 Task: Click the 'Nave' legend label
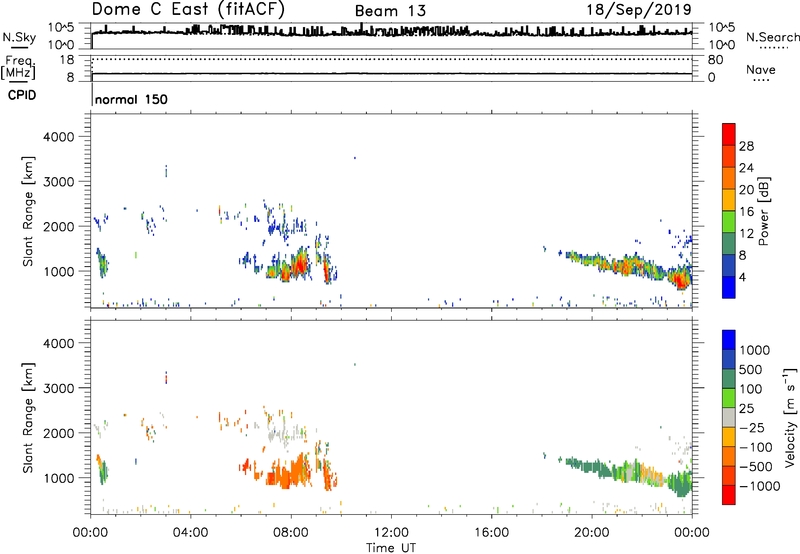click(761, 70)
